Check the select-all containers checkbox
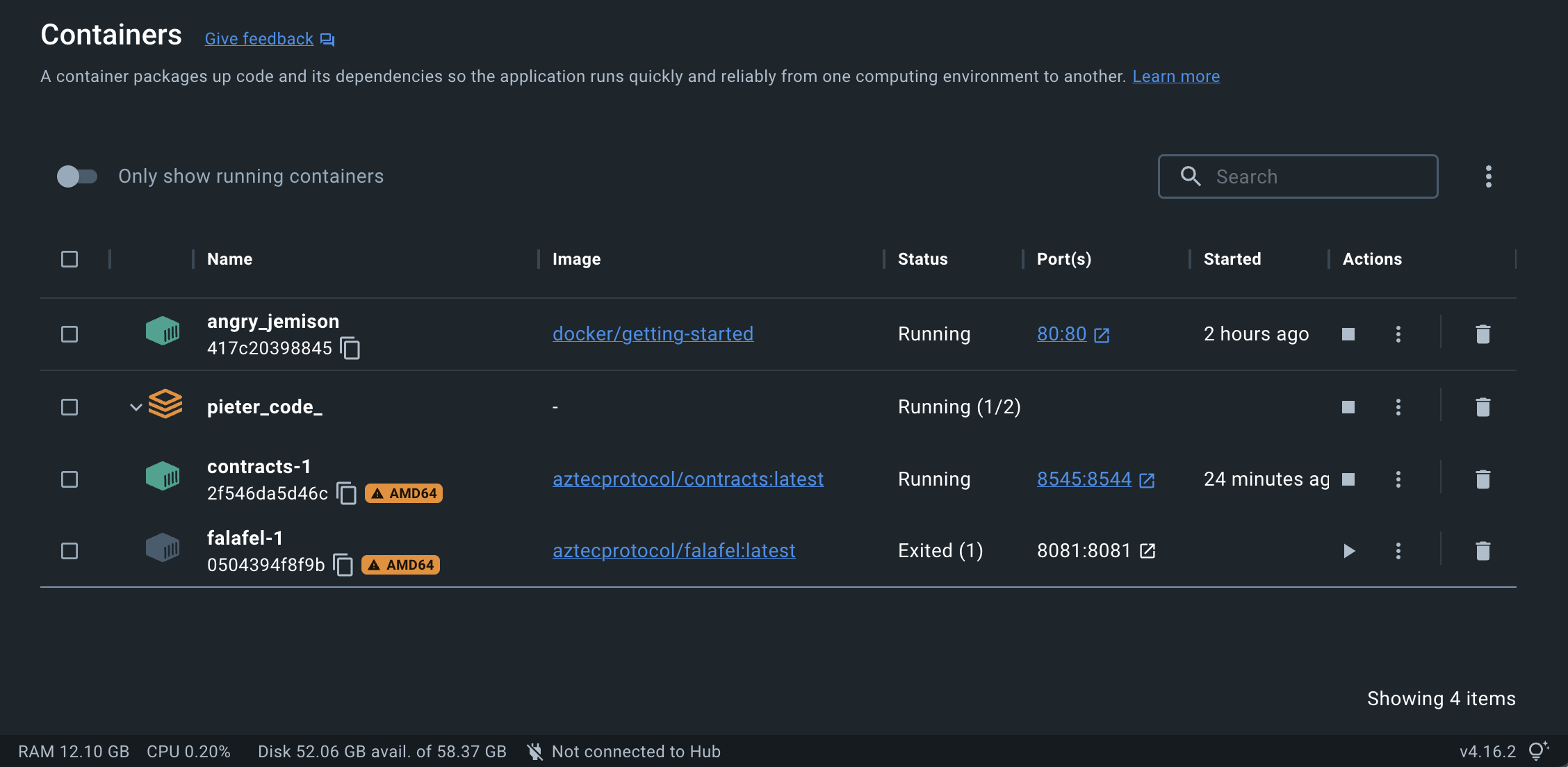Viewport: 1568px width, 767px height. pyautogui.click(x=70, y=259)
